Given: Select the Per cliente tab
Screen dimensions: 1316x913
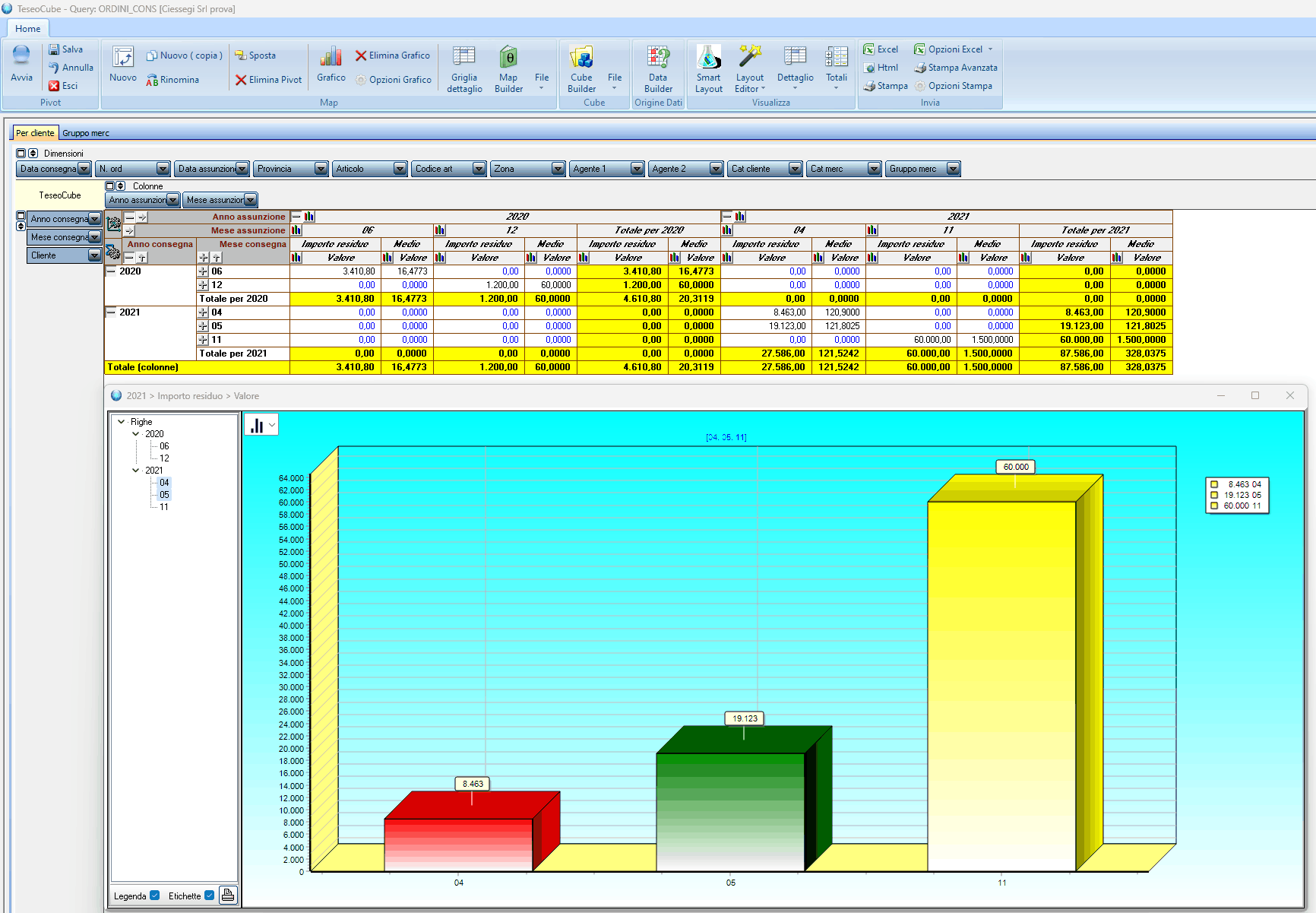Looking at the screenshot, I should [x=35, y=133].
